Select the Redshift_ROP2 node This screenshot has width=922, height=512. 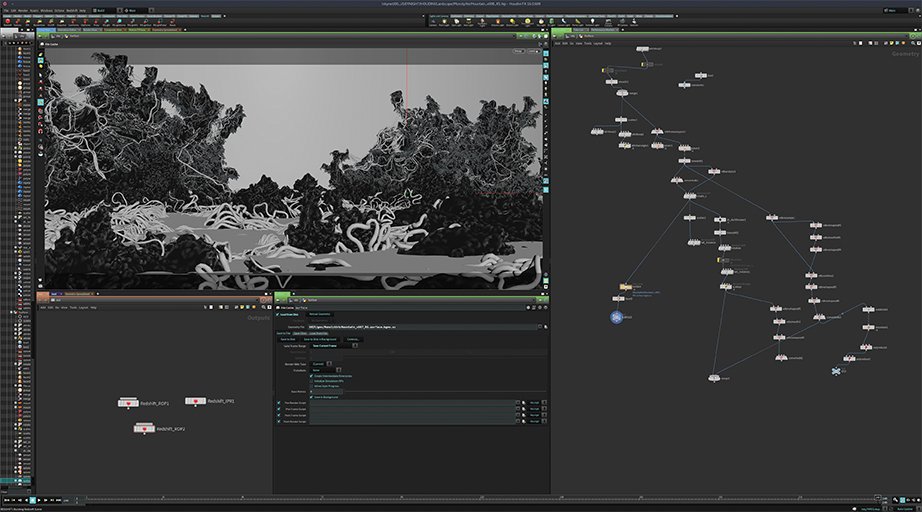coord(145,429)
